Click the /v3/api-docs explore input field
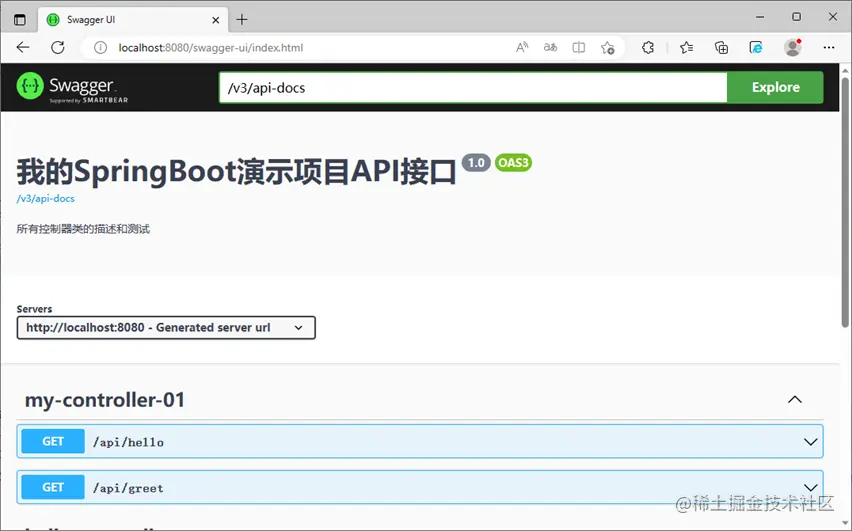Screen dimensions: 852x531 point(473,88)
